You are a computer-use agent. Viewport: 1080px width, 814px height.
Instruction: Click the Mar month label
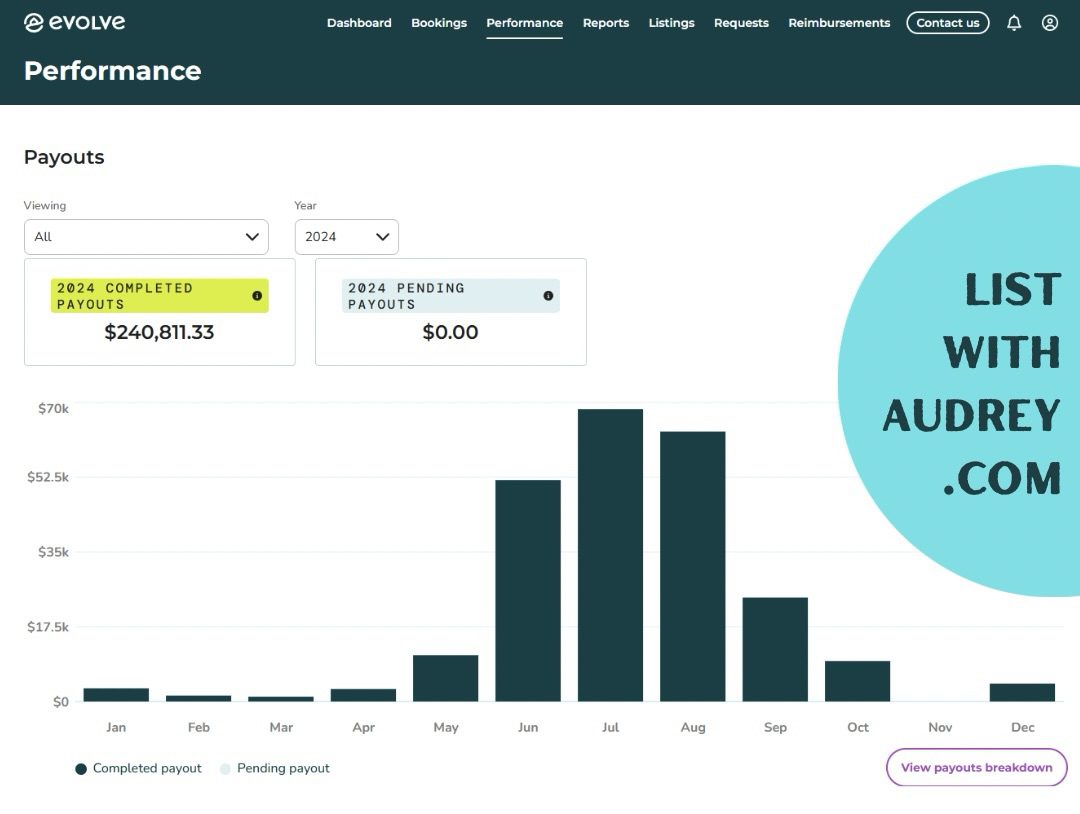tap(281, 727)
